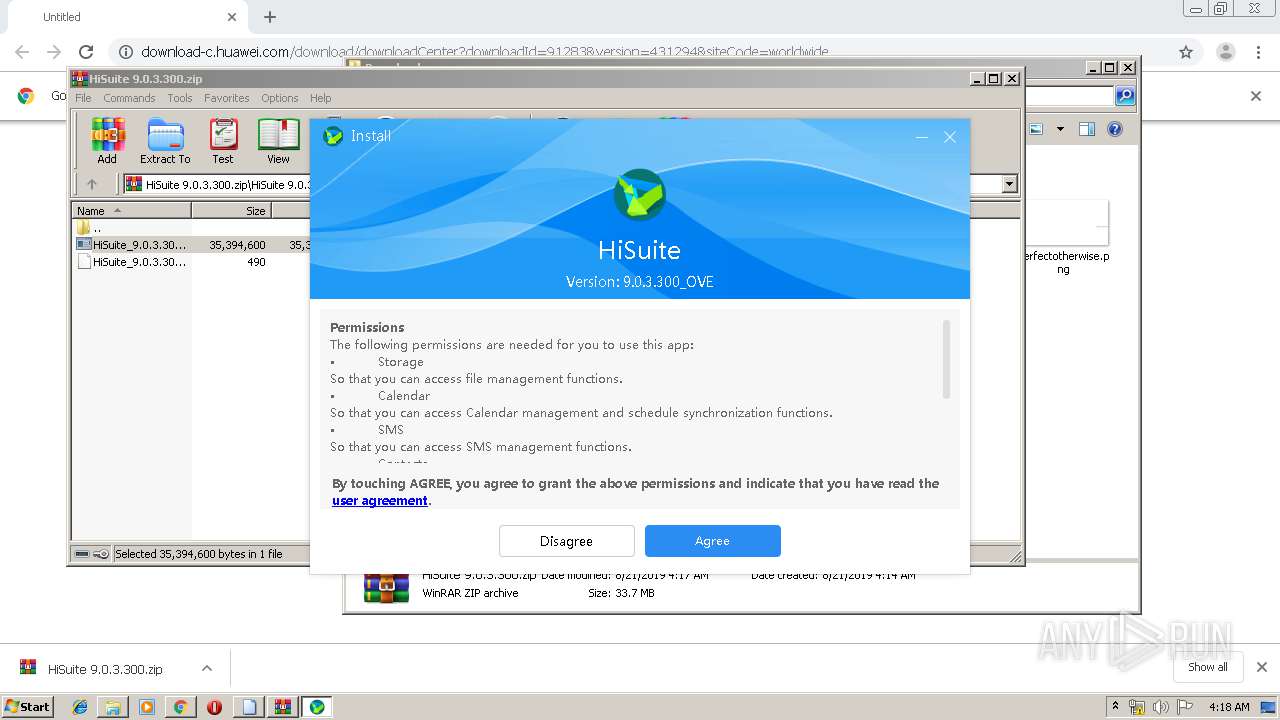The width and height of the screenshot is (1280, 720).
Task: Click Explorer preview pane icon
Action: point(1087,129)
